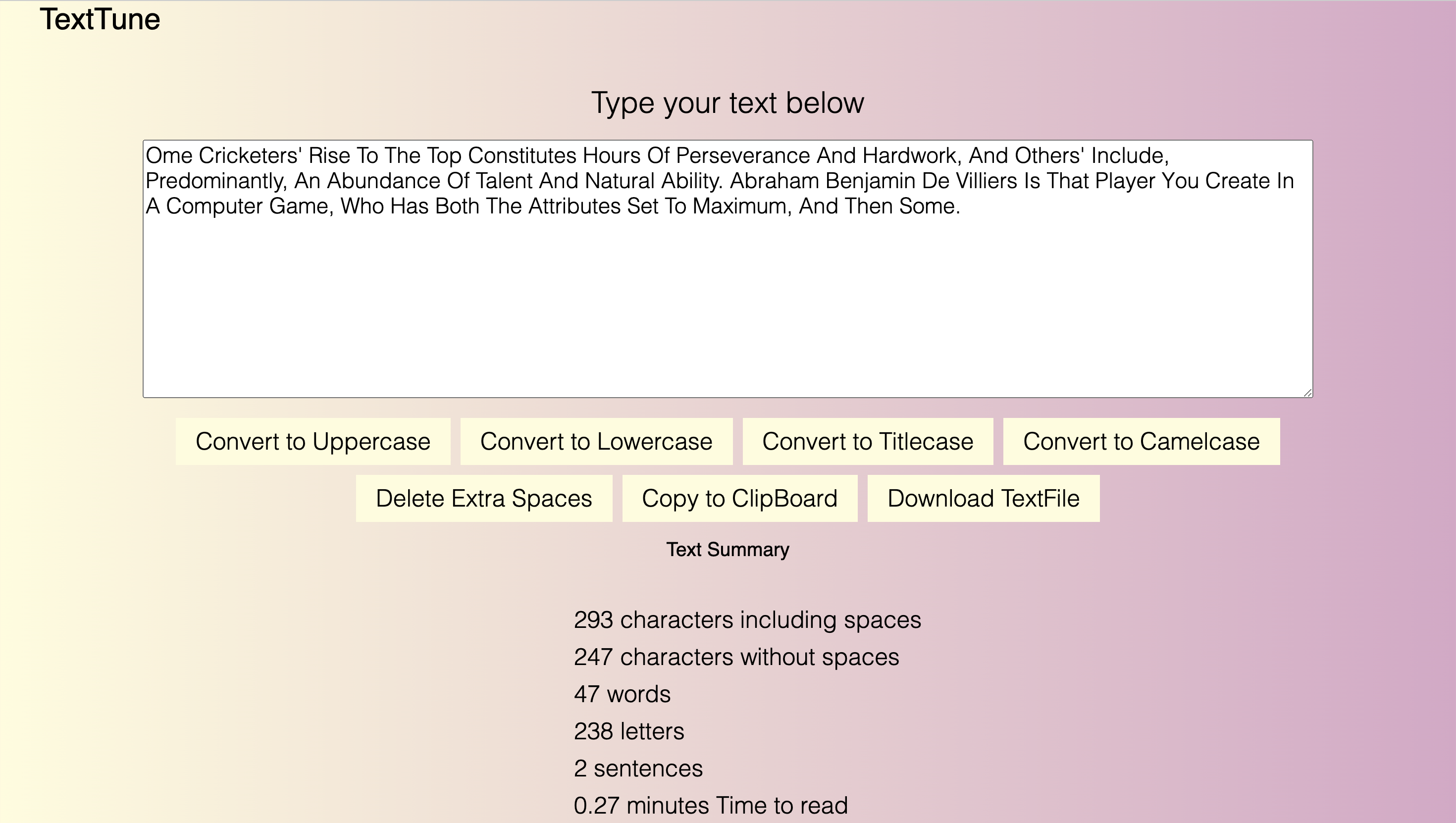
Task: Place cursor on word 'Maximum' in textarea
Action: pos(741,206)
